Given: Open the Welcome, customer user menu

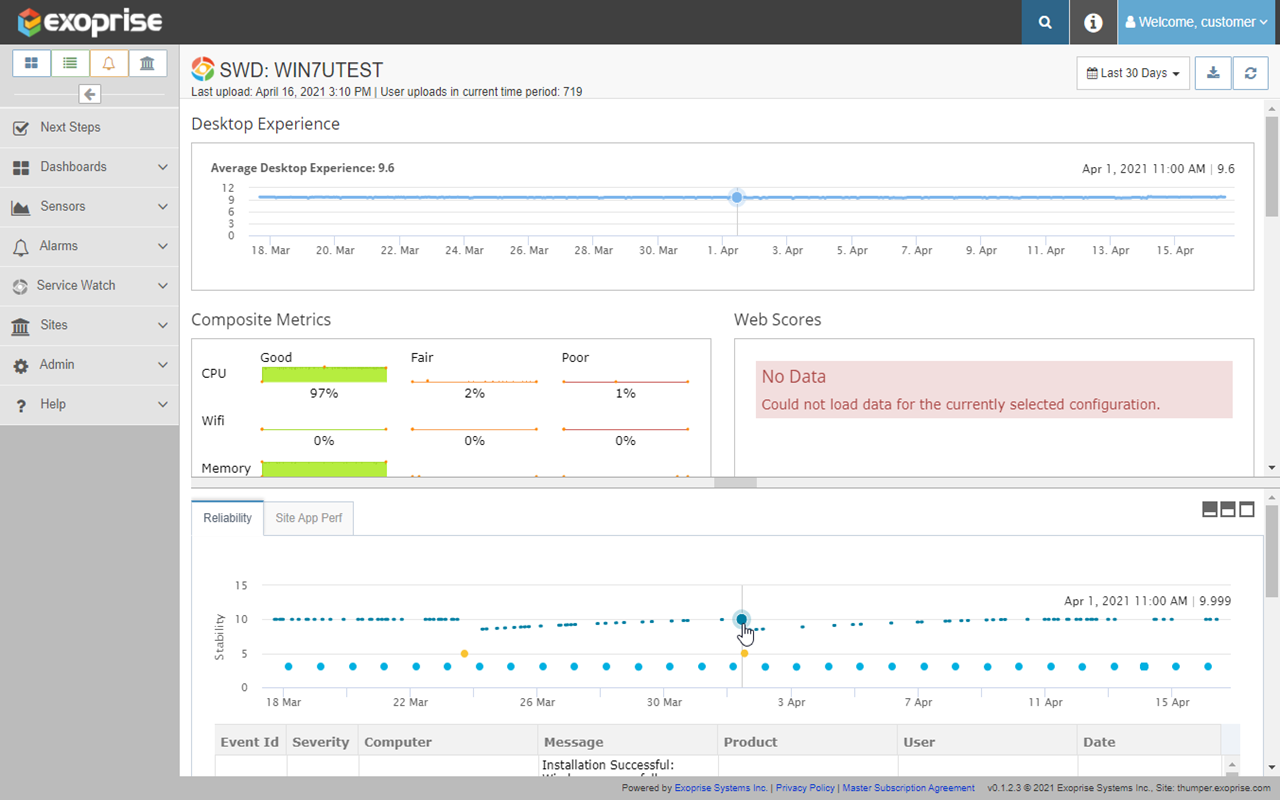Looking at the screenshot, I should point(1198,22).
